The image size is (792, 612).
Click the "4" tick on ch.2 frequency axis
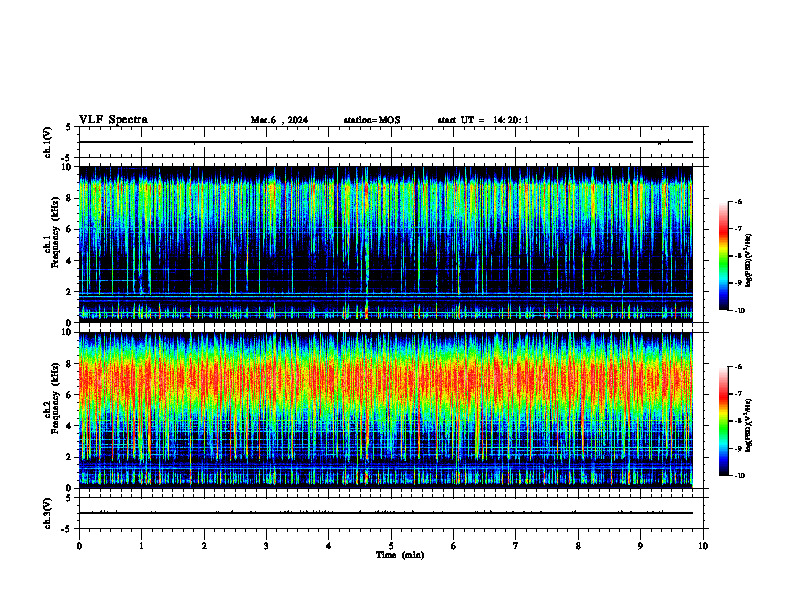pyautogui.click(x=69, y=426)
